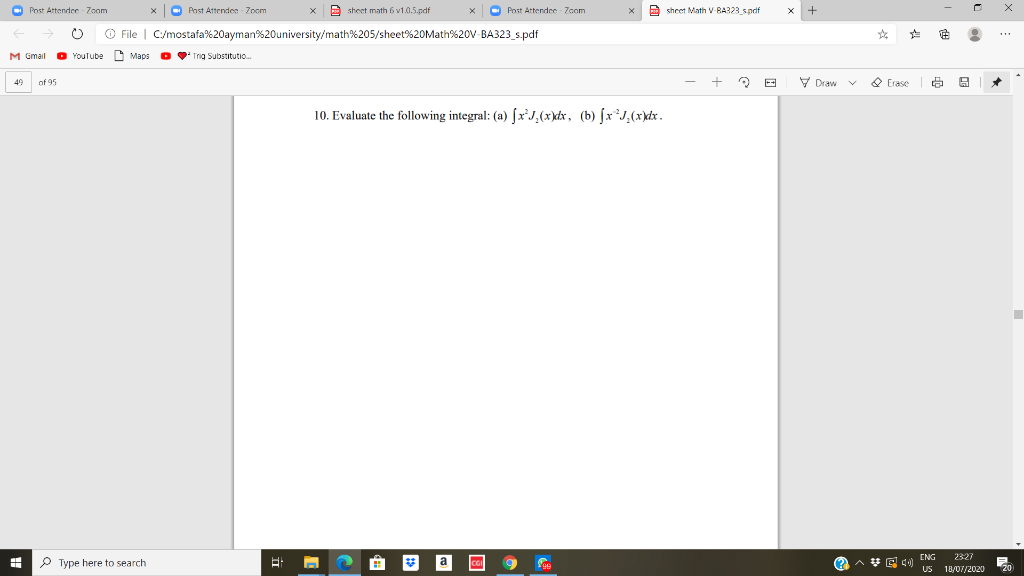Zoom in on the PDF
The width and height of the screenshot is (1024, 576).
click(717, 82)
